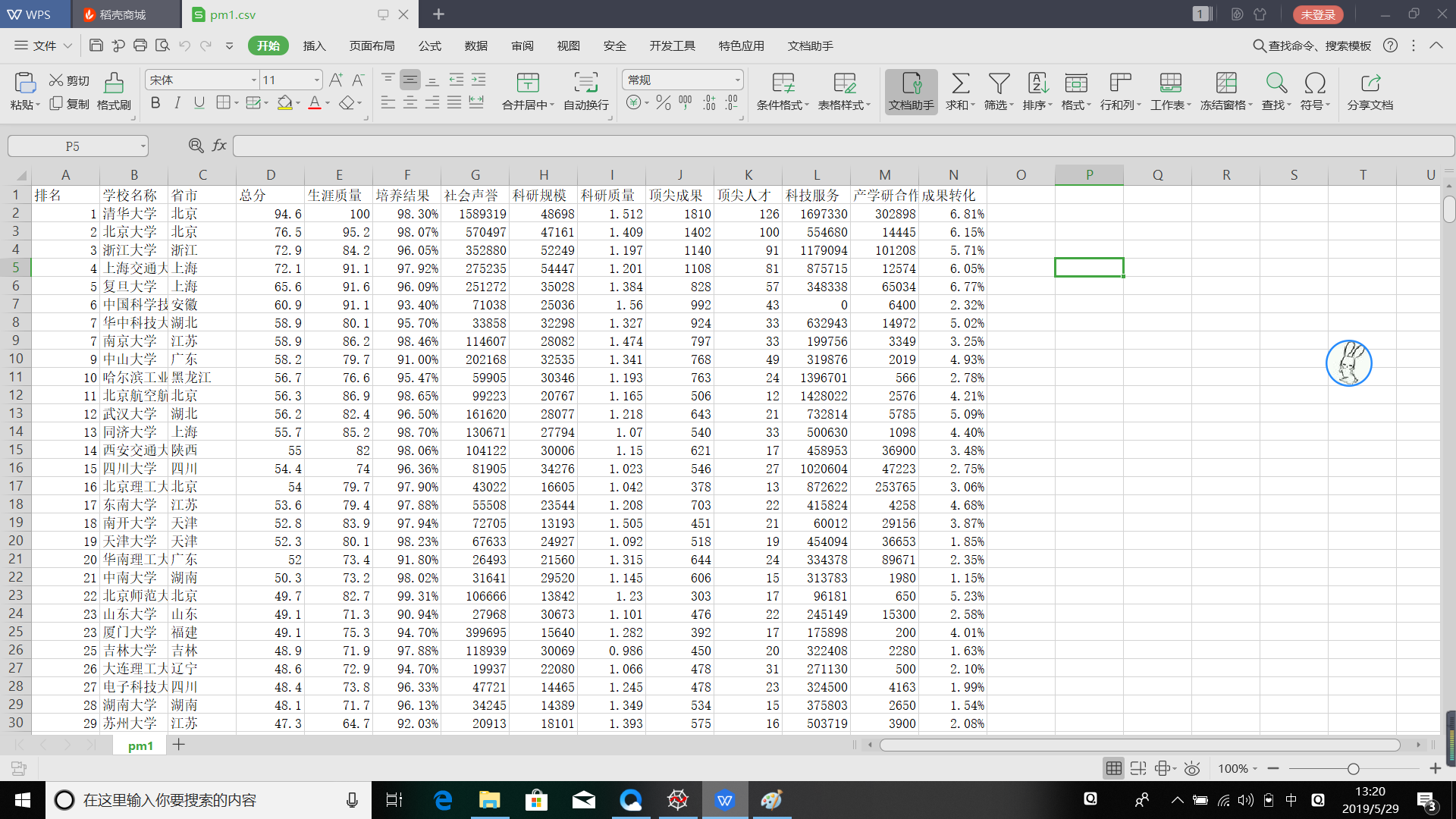1456x819 pixels.
Task: Click the Conditional Formatting (条件格式) icon
Action: point(783,83)
